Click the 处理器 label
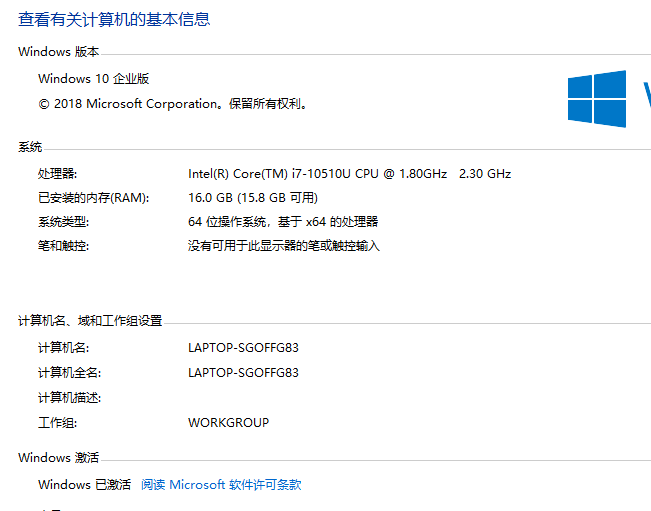The width and height of the screenshot is (651, 511). [x=57, y=174]
